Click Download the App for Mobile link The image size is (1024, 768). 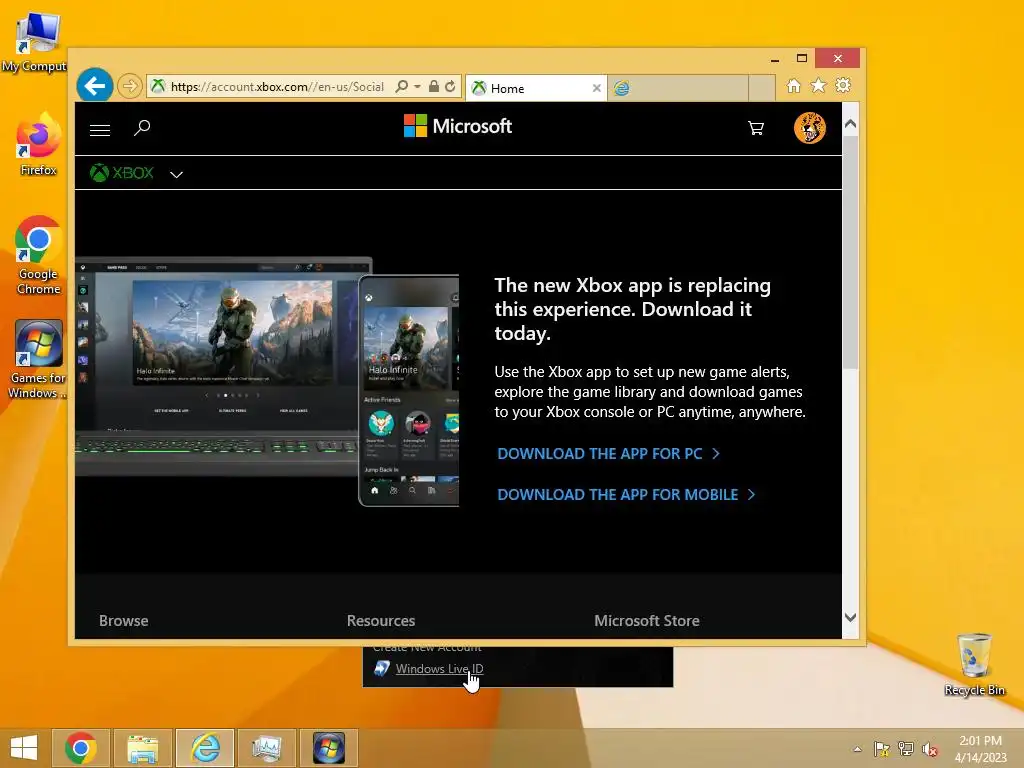tap(626, 494)
